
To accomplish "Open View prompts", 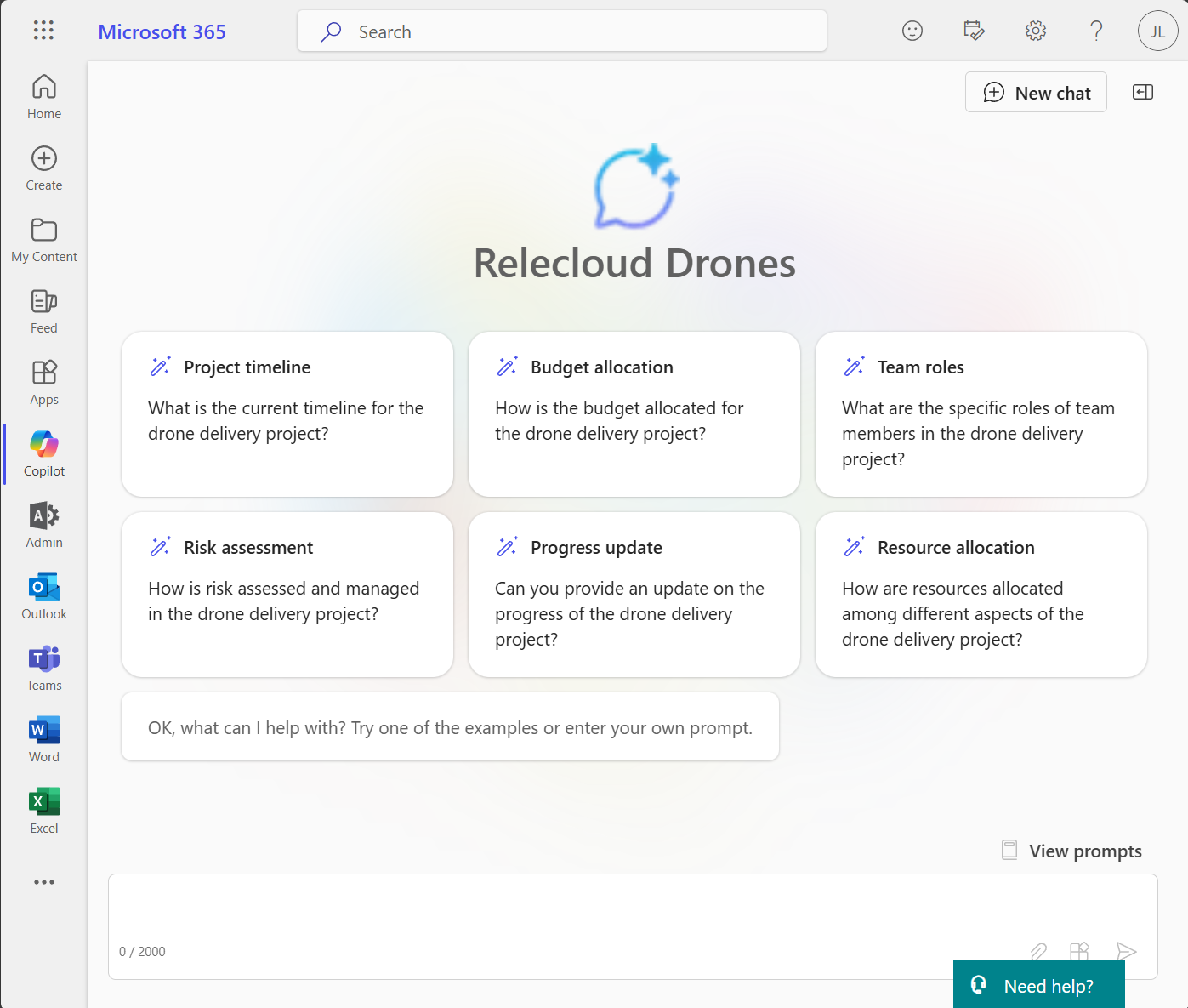I will pyautogui.click(x=1071, y=851).
